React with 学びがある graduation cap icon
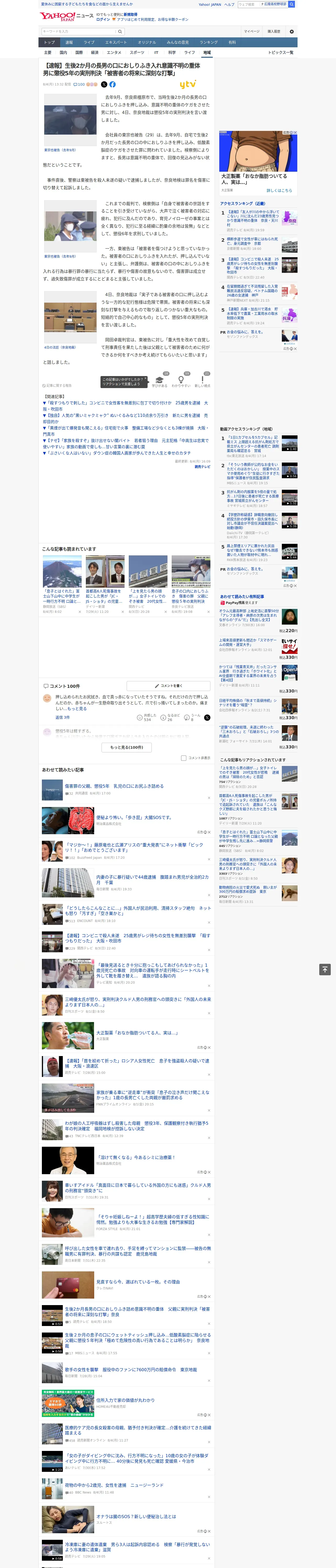Image resolution: width=336 pixels, height=1568 pixels. (160, 380)
